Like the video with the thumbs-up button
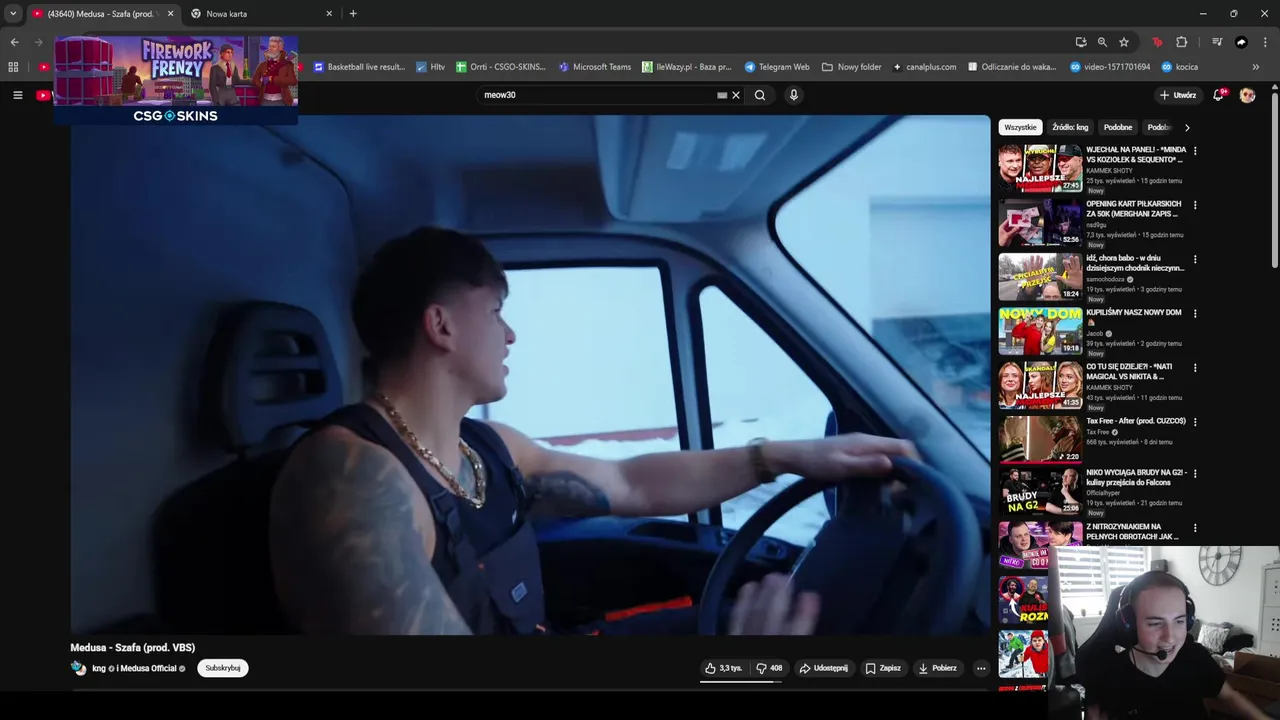1280x720 pixels. pyautogui.click(x=723, y=668)
